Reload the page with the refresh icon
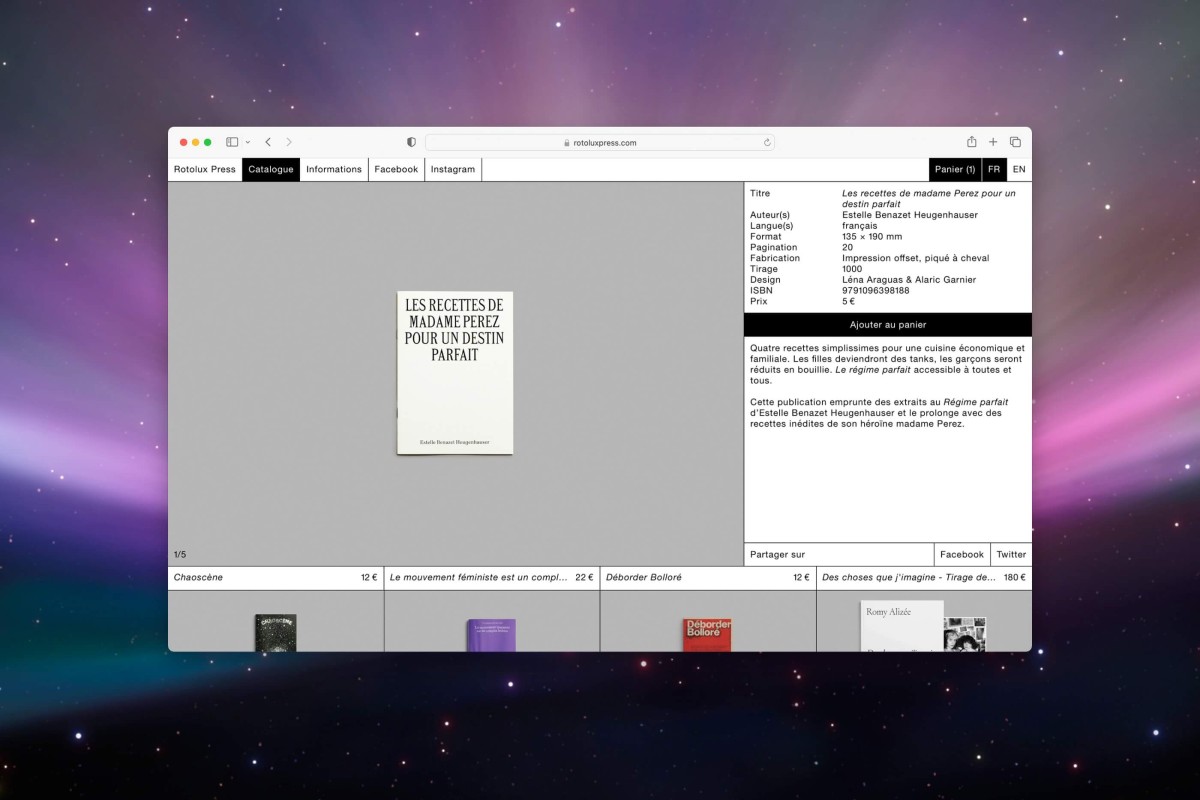Viewport: 1200px width, 800px height. [x=767, y=143]
